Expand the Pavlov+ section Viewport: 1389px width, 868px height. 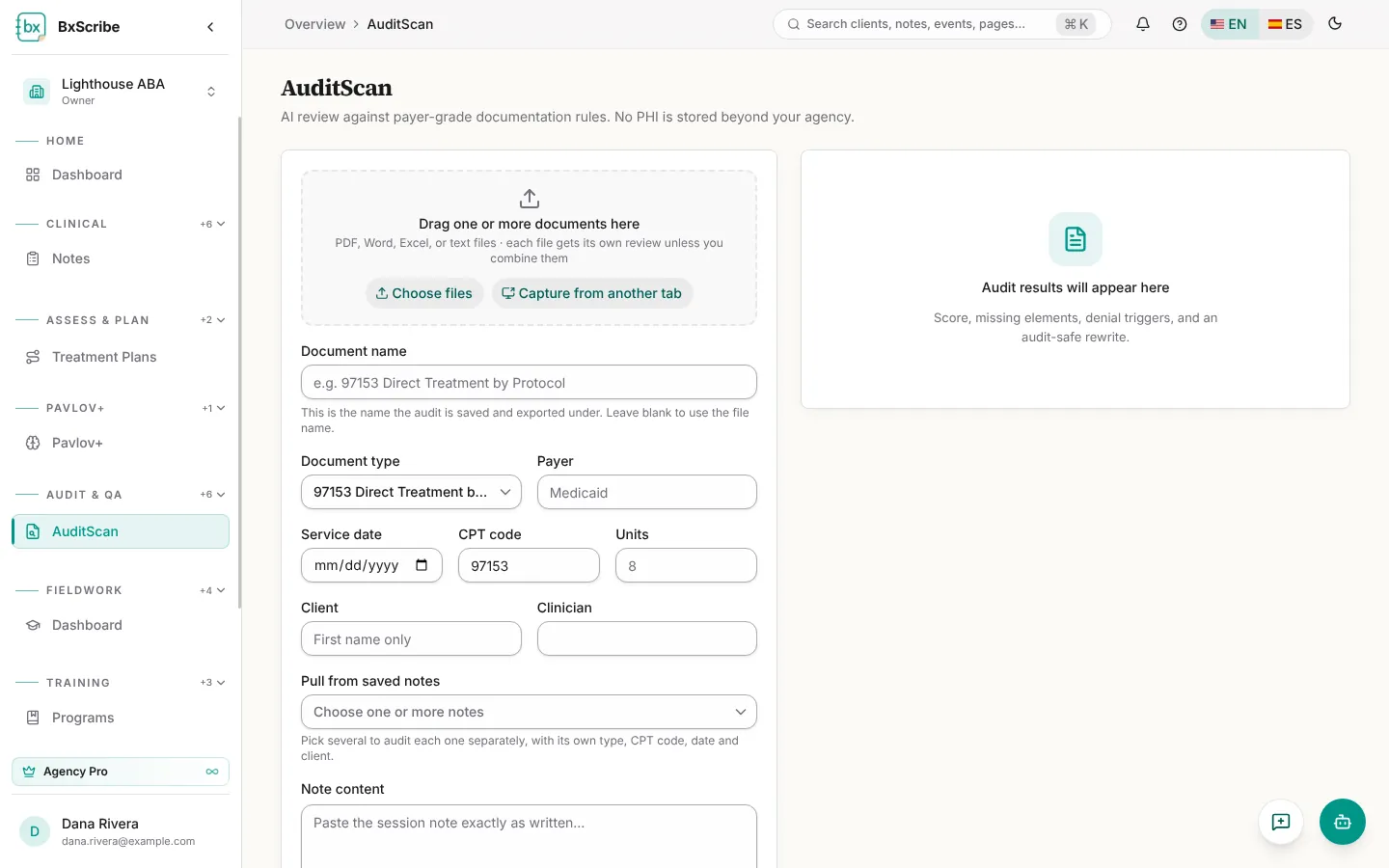(x=213, y=408)
